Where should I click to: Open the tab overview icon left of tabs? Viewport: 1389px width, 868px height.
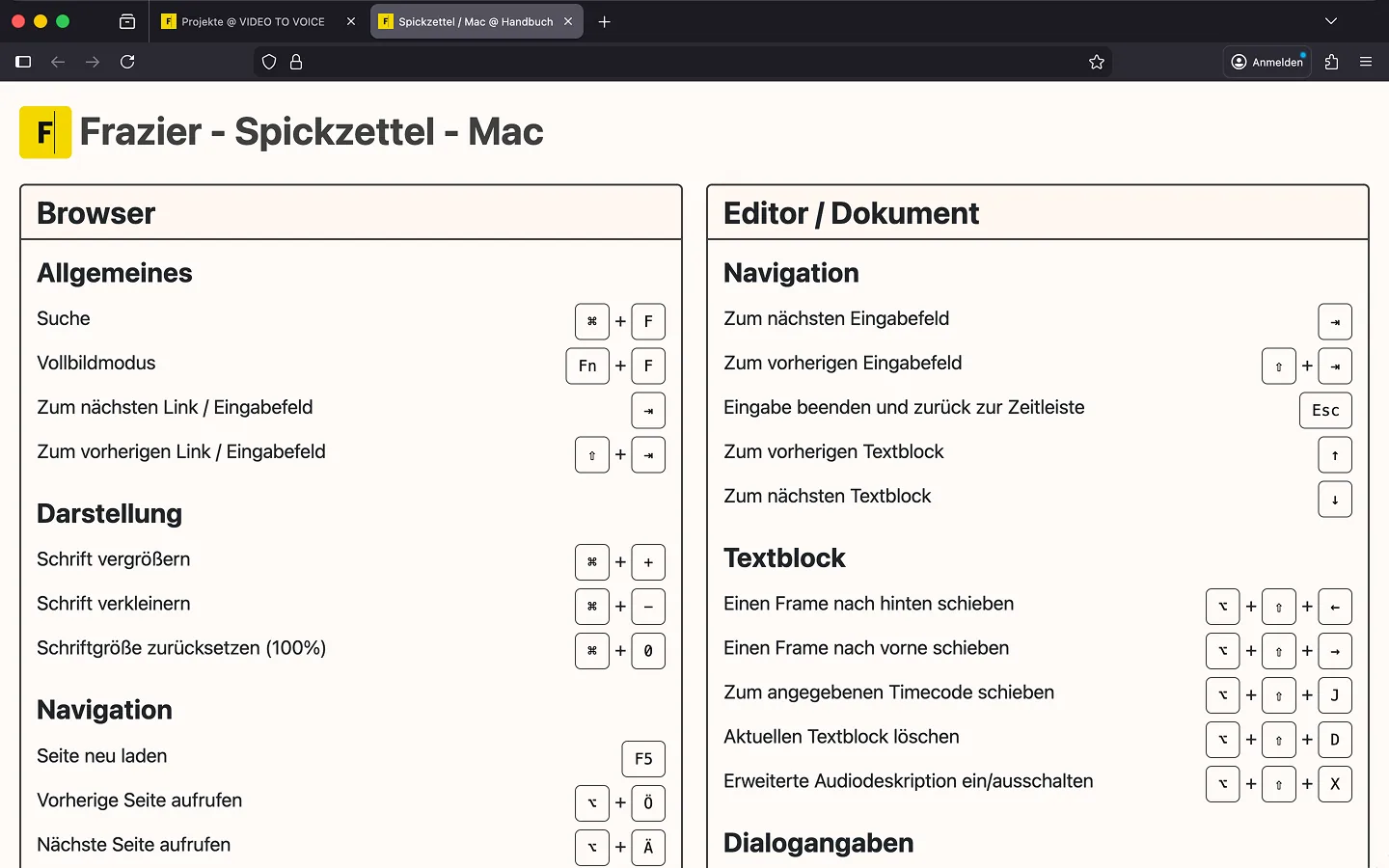(127, 21)
